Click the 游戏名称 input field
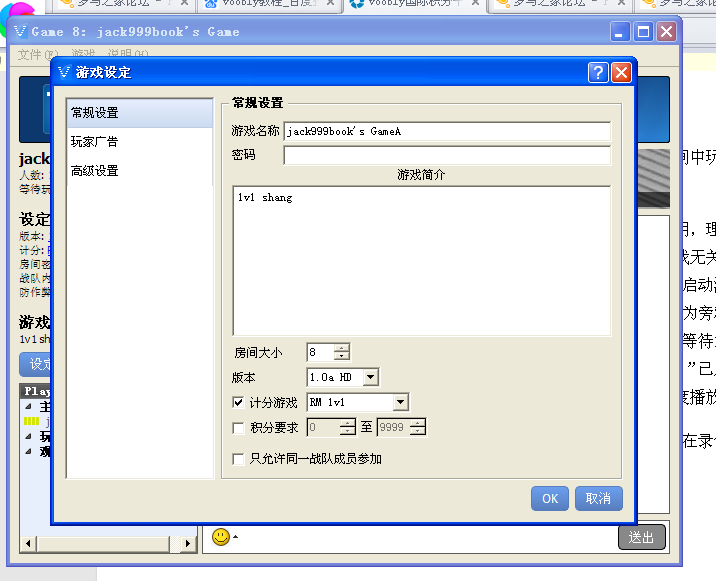The height and width of the screenshot is (581, 716). click(447, 132)
